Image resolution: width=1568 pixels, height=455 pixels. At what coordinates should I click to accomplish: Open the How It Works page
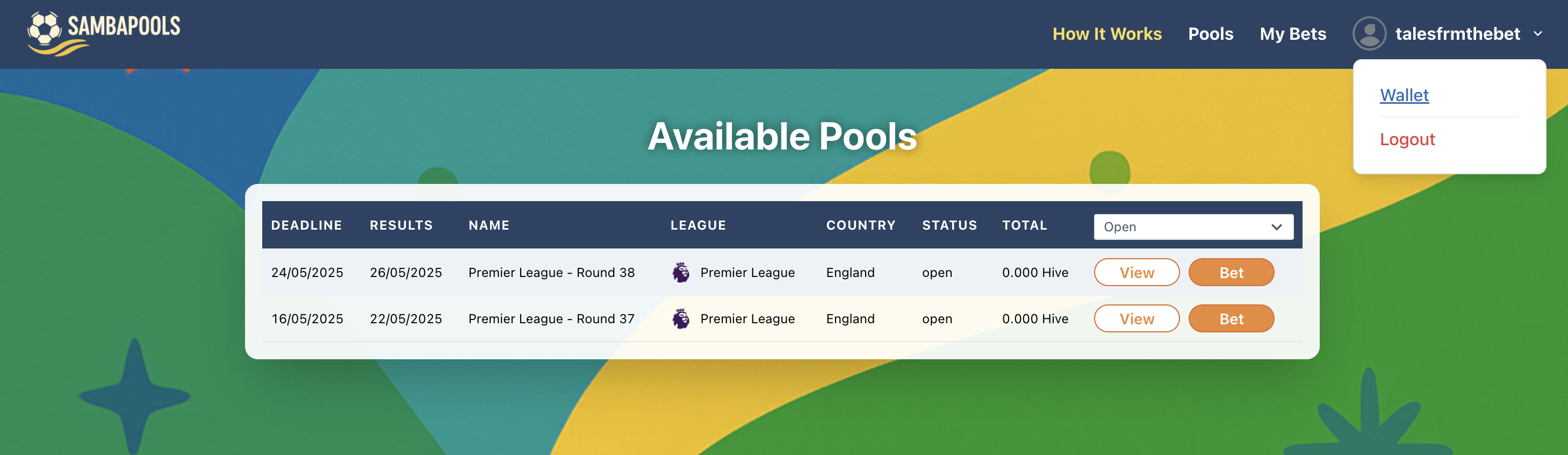pyautogui.click(x=1106, y=34)
